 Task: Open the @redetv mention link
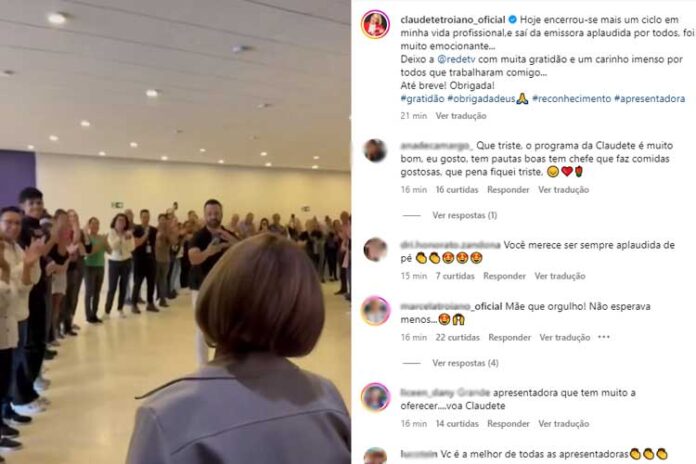click(456, 59)
